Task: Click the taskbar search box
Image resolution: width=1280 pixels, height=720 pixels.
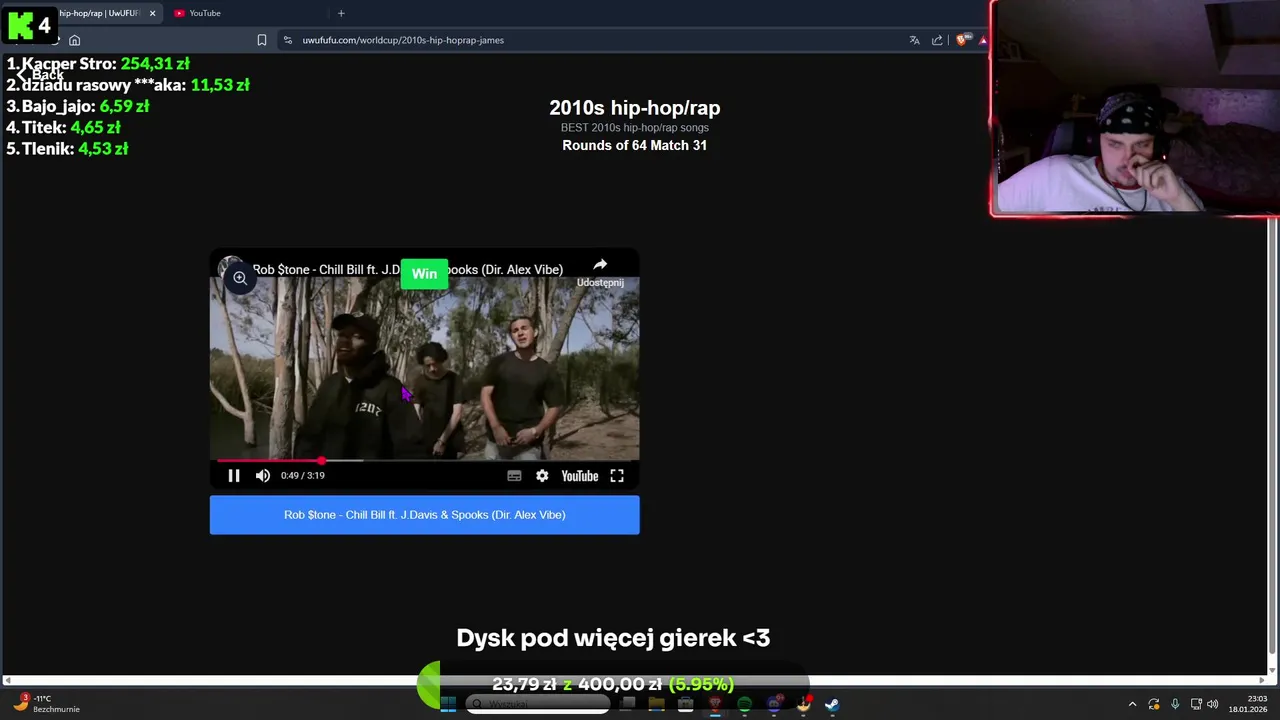Action: tap(538, 704)
